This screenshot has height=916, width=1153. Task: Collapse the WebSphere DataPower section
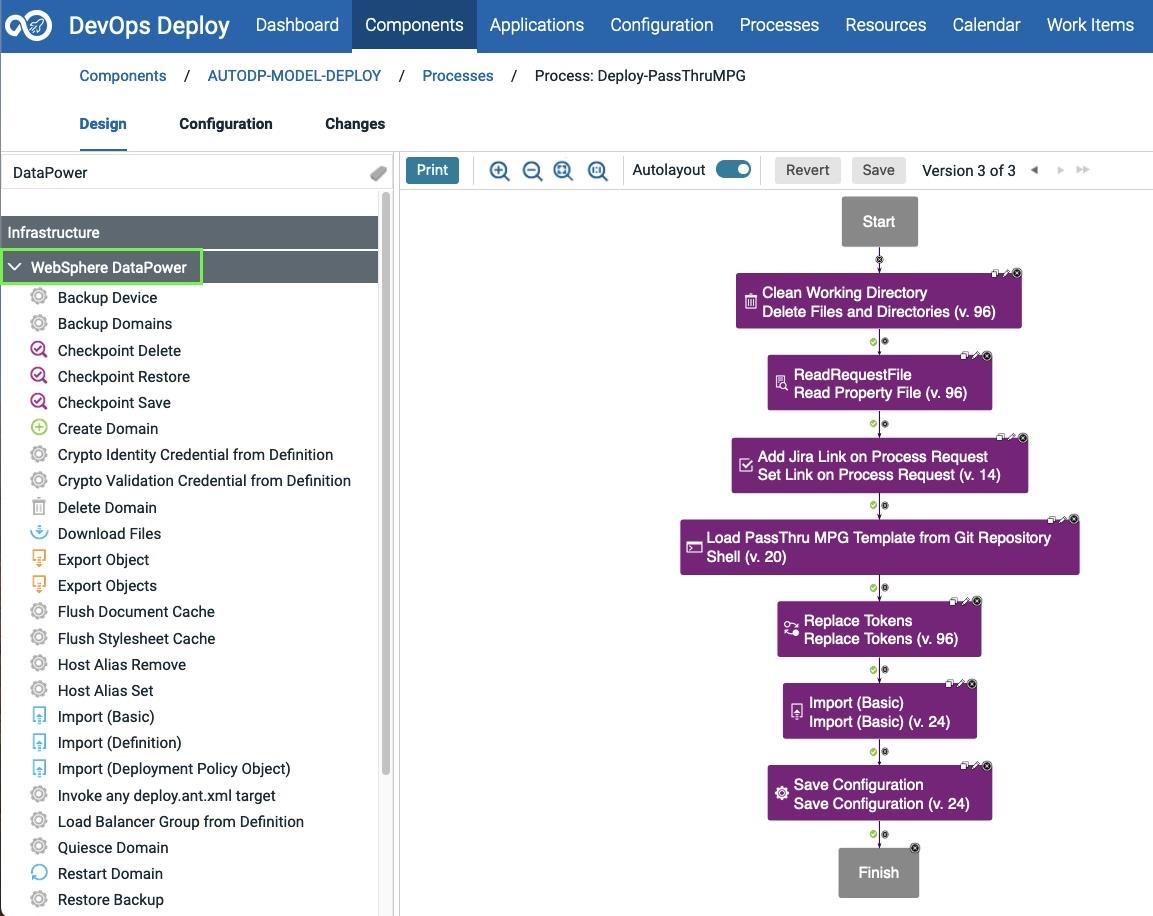(x=15, y=267)
